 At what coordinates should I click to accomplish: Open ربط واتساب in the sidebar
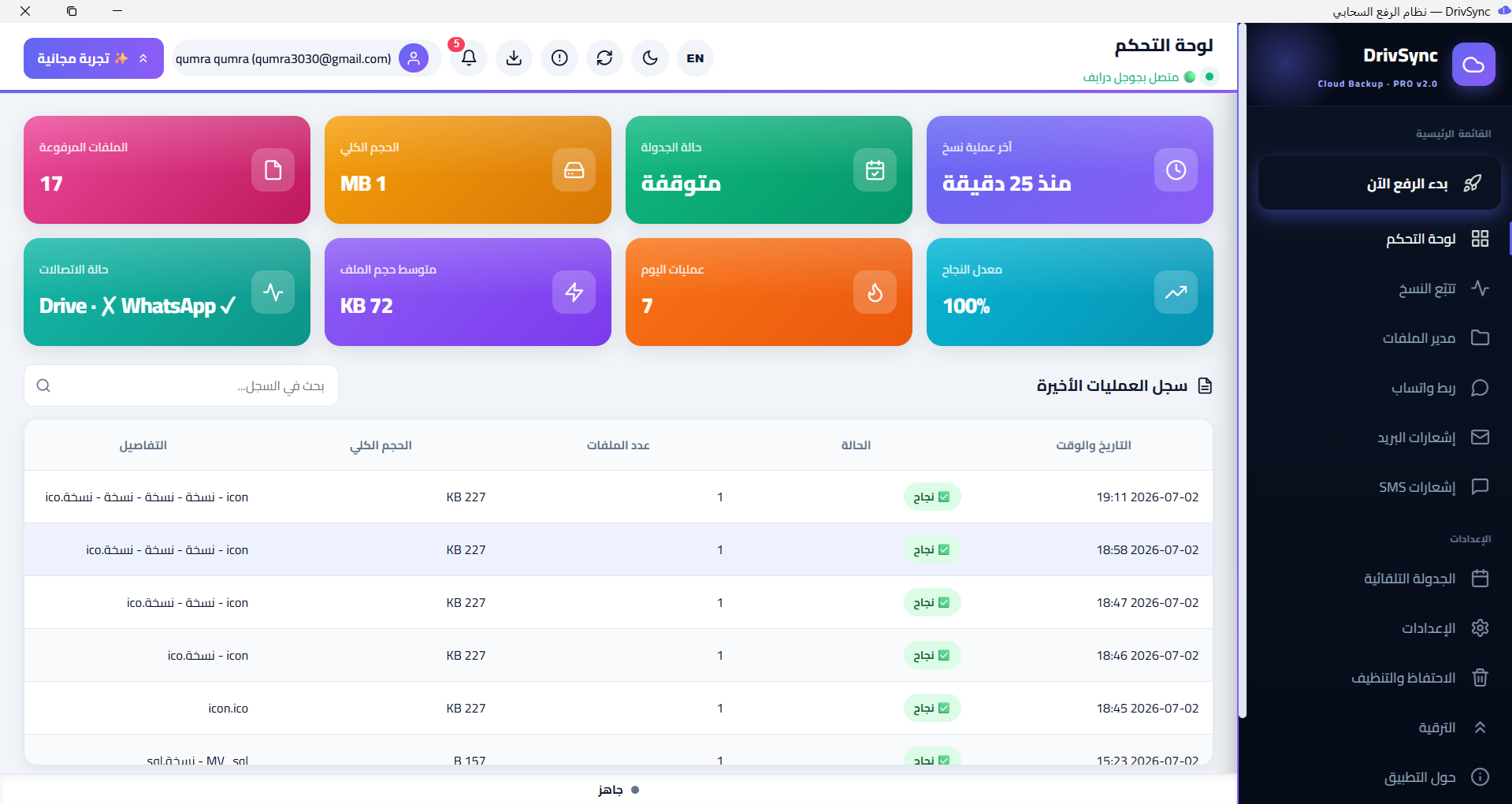click(1379, 388)
